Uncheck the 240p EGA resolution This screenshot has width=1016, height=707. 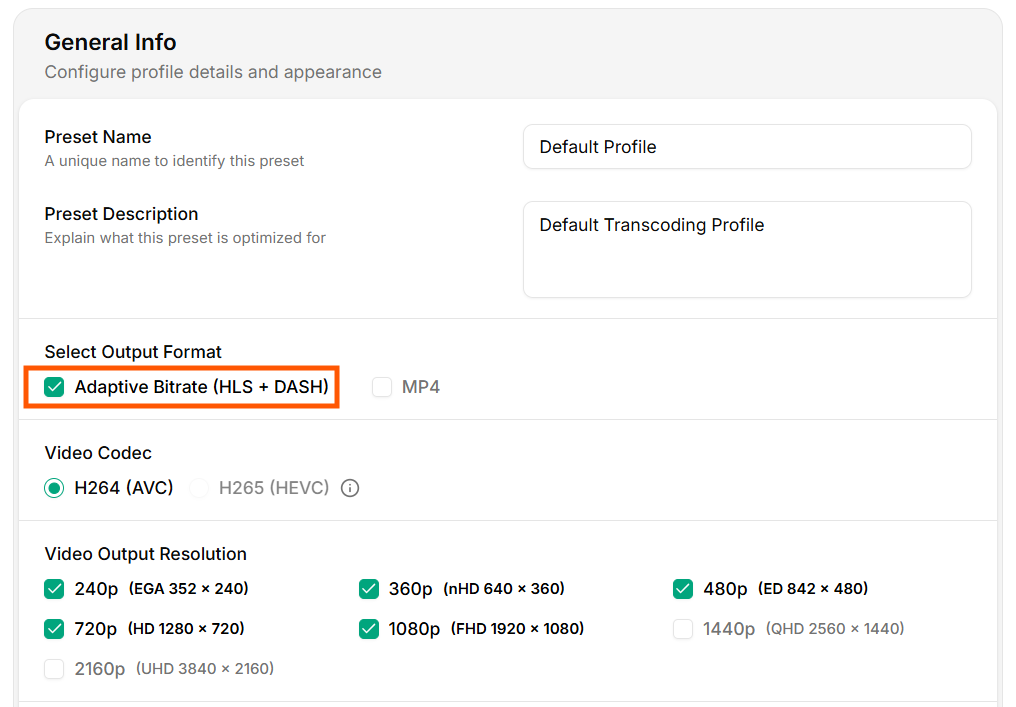click(54, 589)
